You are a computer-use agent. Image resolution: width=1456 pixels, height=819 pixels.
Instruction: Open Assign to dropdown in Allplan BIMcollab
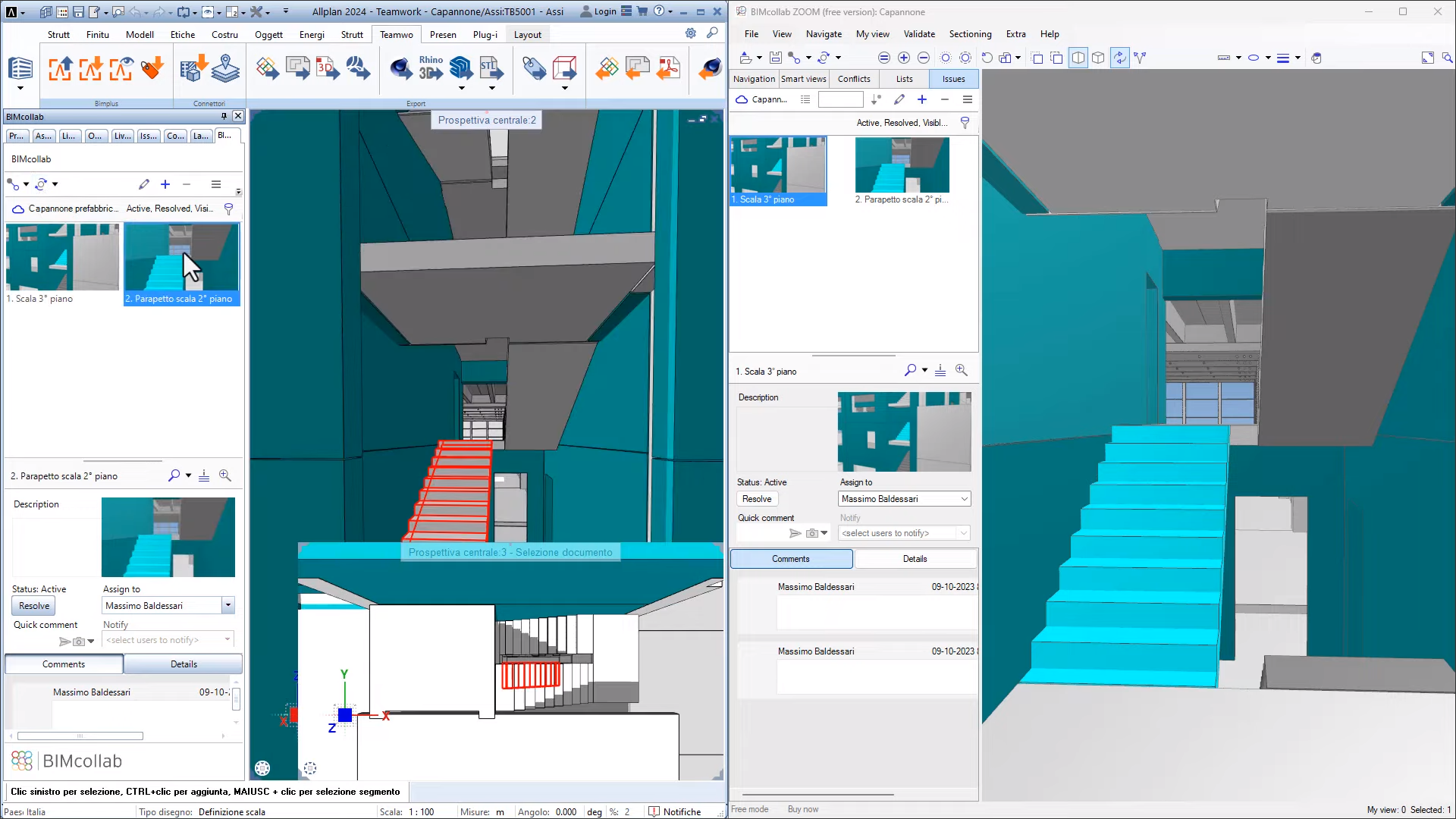(x=227, y=605)
